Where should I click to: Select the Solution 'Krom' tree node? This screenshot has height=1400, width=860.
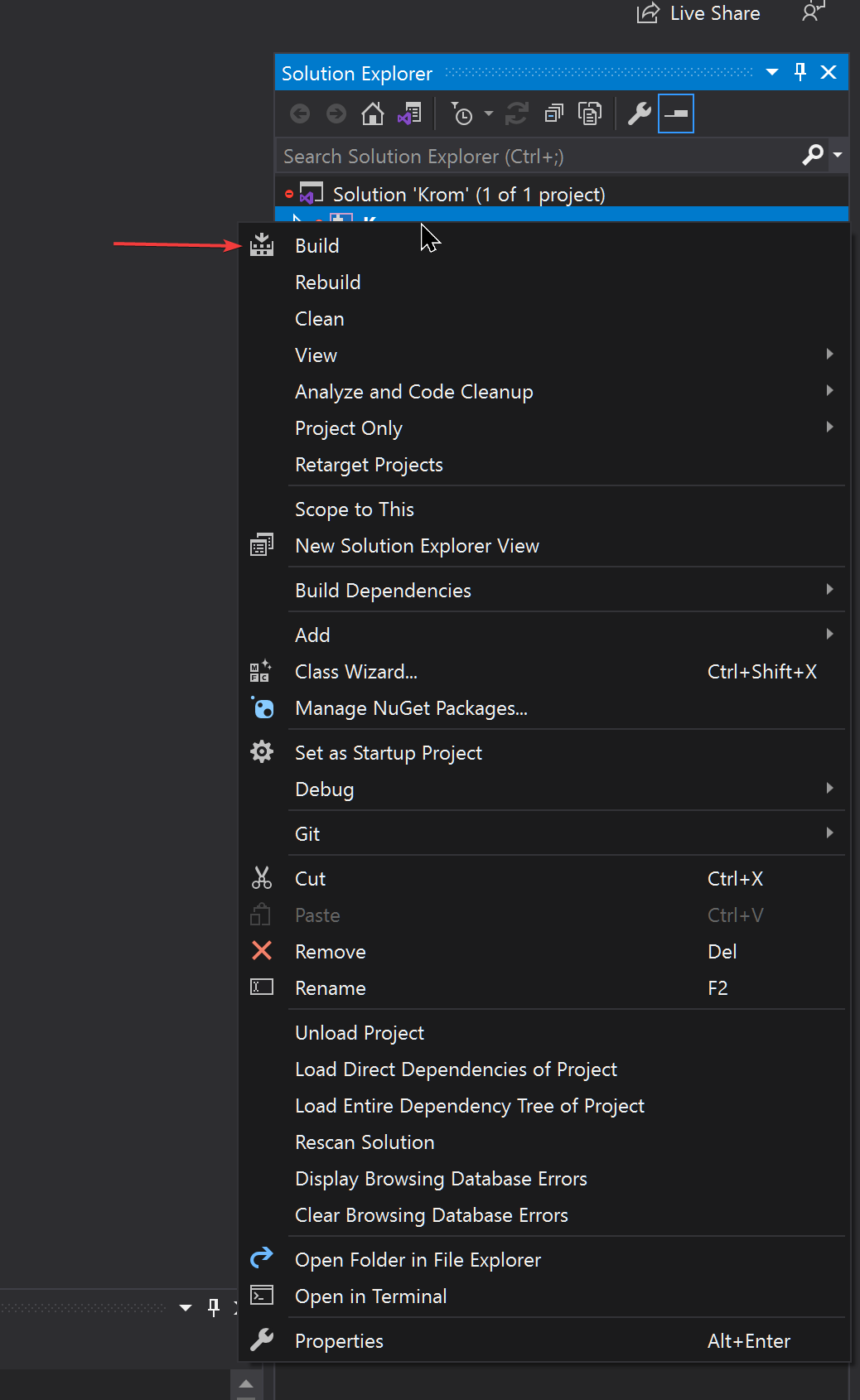click(x=468, y=195)
